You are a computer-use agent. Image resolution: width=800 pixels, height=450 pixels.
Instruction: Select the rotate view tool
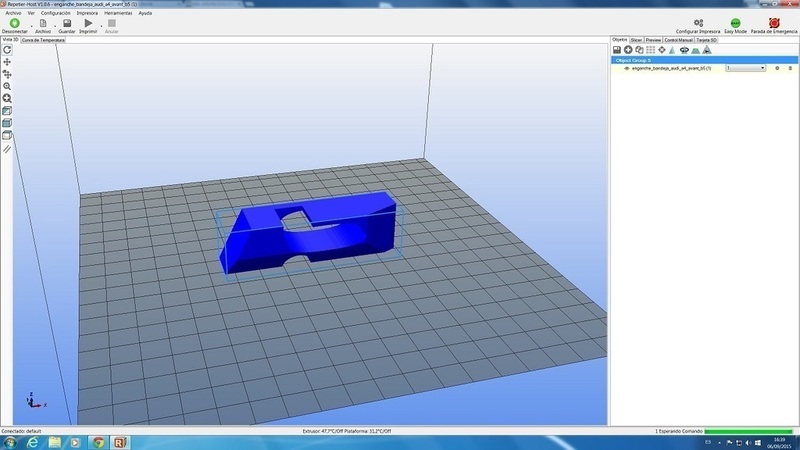pyautogui.click(x=7, y=49)
